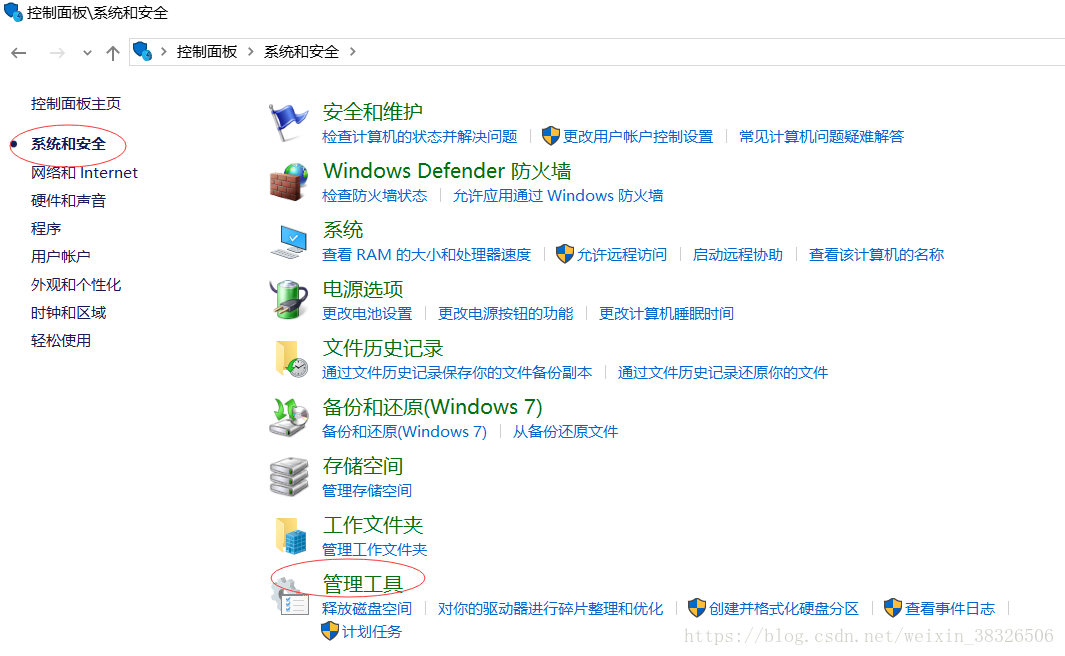This screenshot has height=656, width=1065.
Task: Open 时钟和区域 in the sidebar
Action: click(x=68, y=312)
